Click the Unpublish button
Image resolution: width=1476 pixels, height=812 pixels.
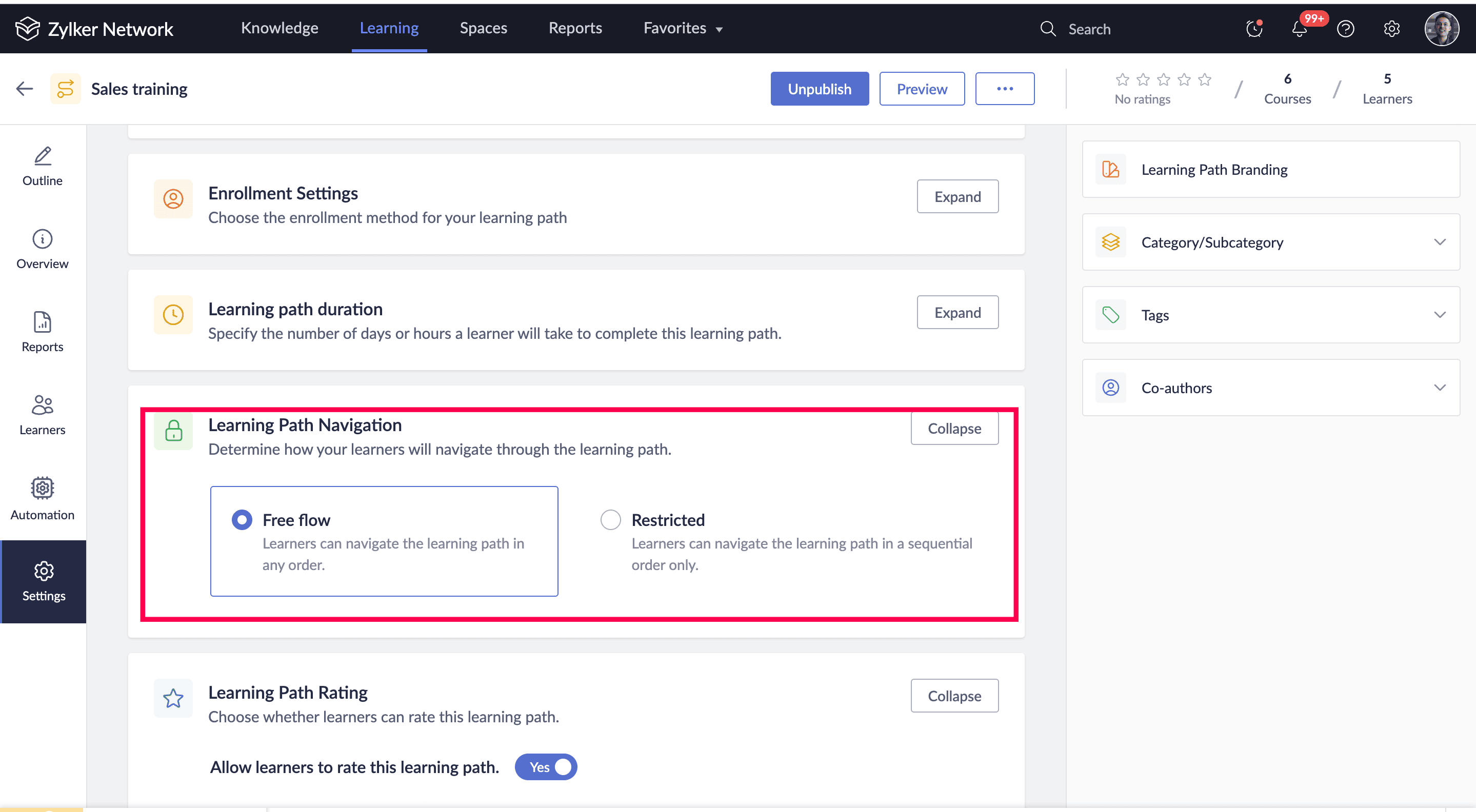[x=819, y=89]
